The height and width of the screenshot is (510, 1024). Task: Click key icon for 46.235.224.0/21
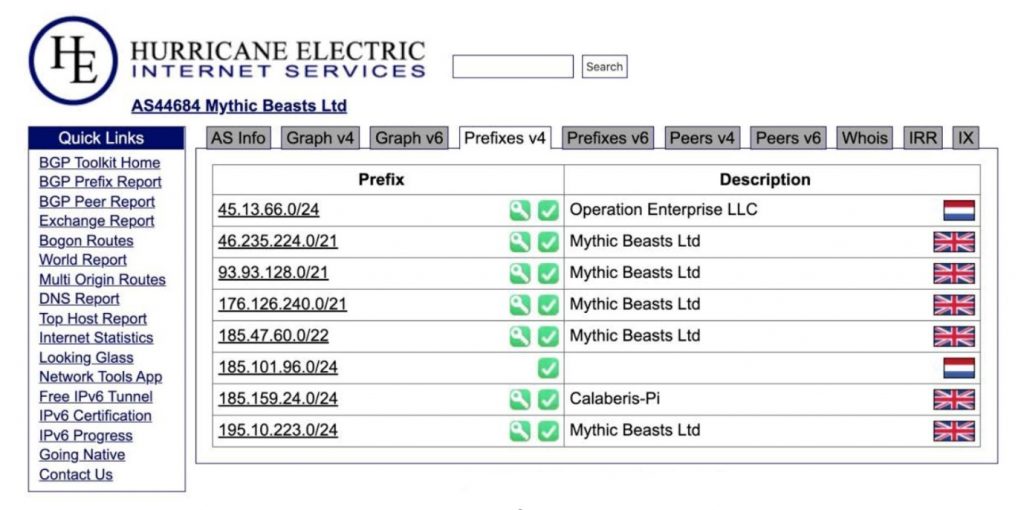point(520,242)
